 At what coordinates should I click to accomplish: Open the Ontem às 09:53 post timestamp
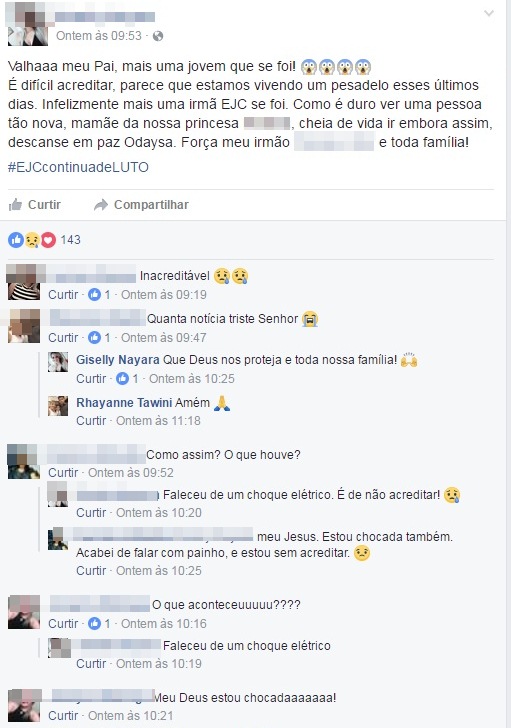99,36
